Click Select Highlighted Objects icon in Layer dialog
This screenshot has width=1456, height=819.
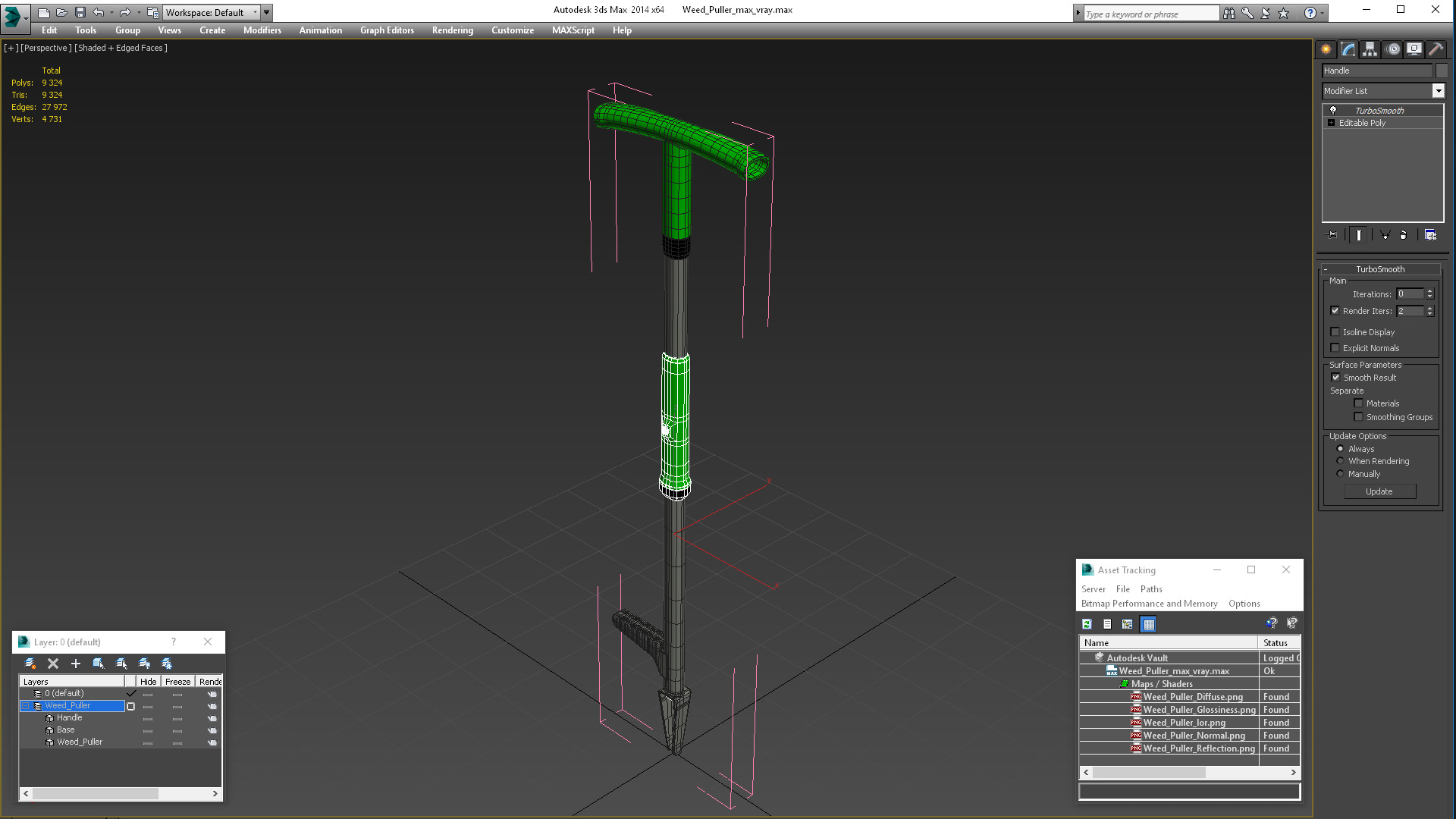click(x=99, y=664)
